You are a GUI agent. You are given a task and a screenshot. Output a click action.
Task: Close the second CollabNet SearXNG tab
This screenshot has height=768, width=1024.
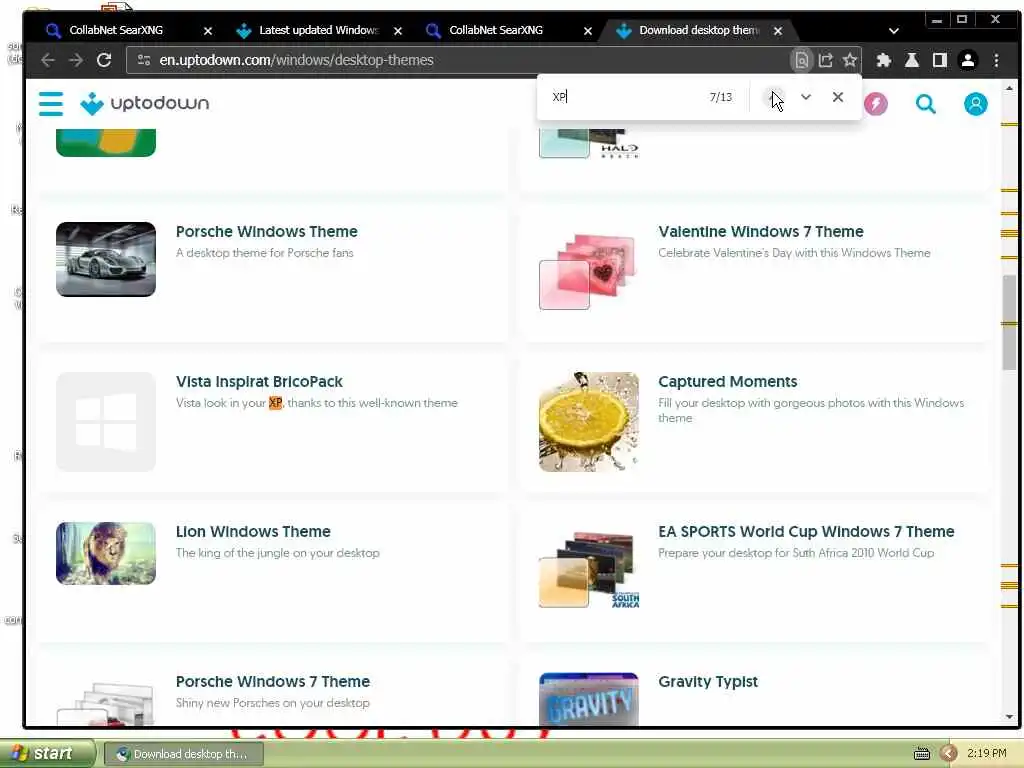coord(588,31)
